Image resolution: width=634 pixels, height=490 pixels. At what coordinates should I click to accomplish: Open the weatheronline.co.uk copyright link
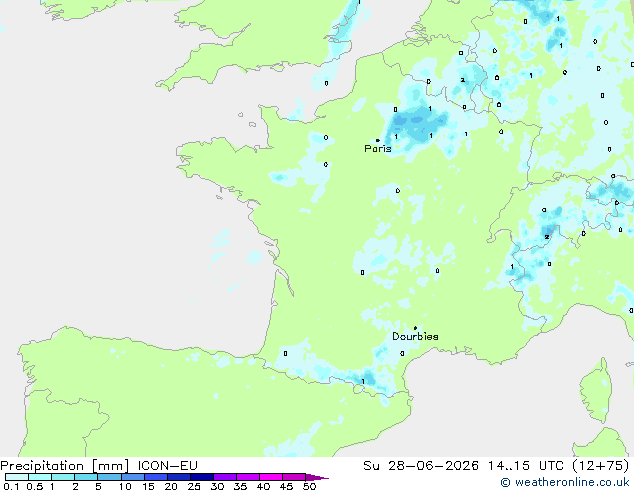click(564, 482)
